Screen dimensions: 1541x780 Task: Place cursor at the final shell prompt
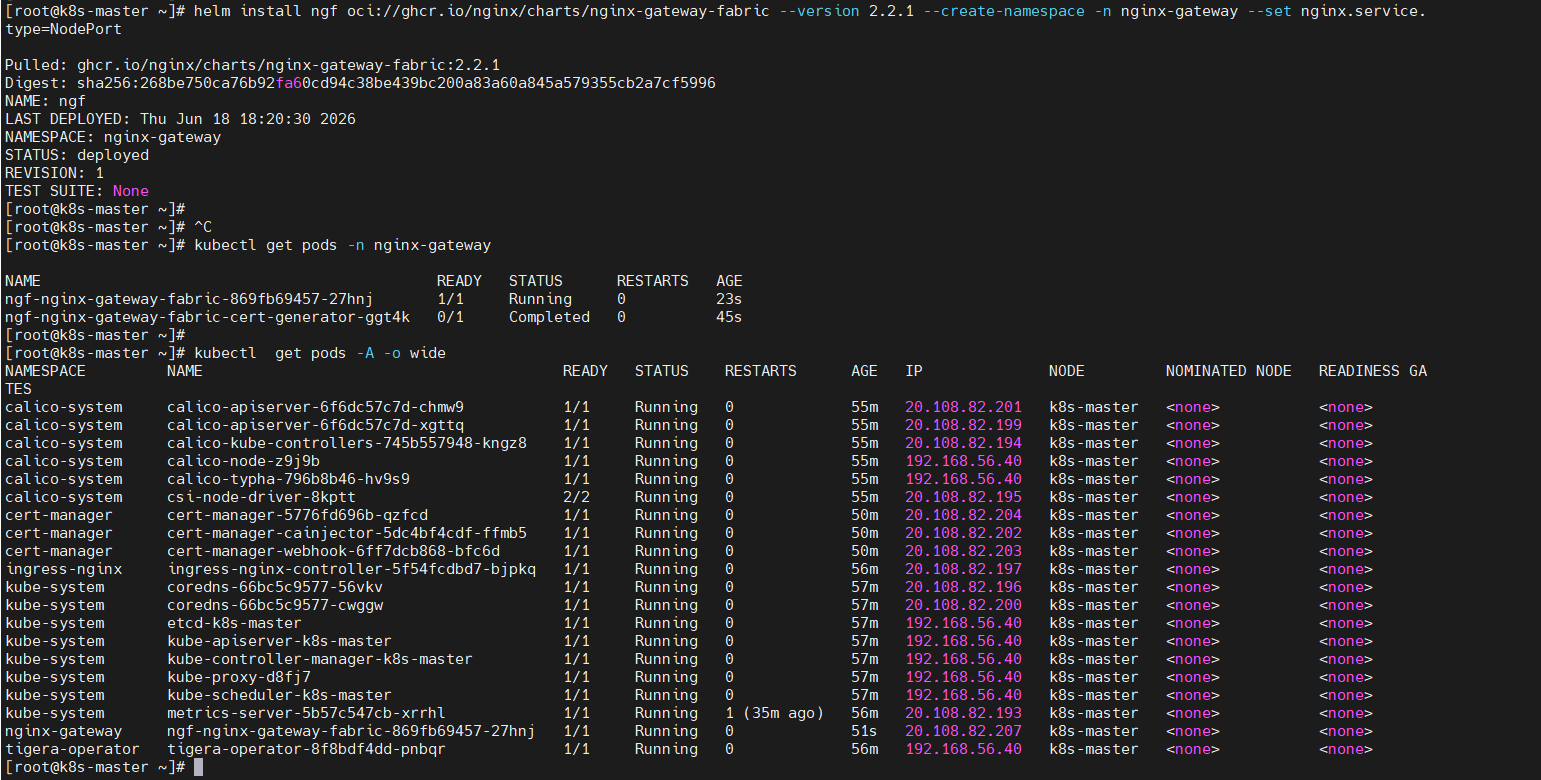[x=198, y=767]
